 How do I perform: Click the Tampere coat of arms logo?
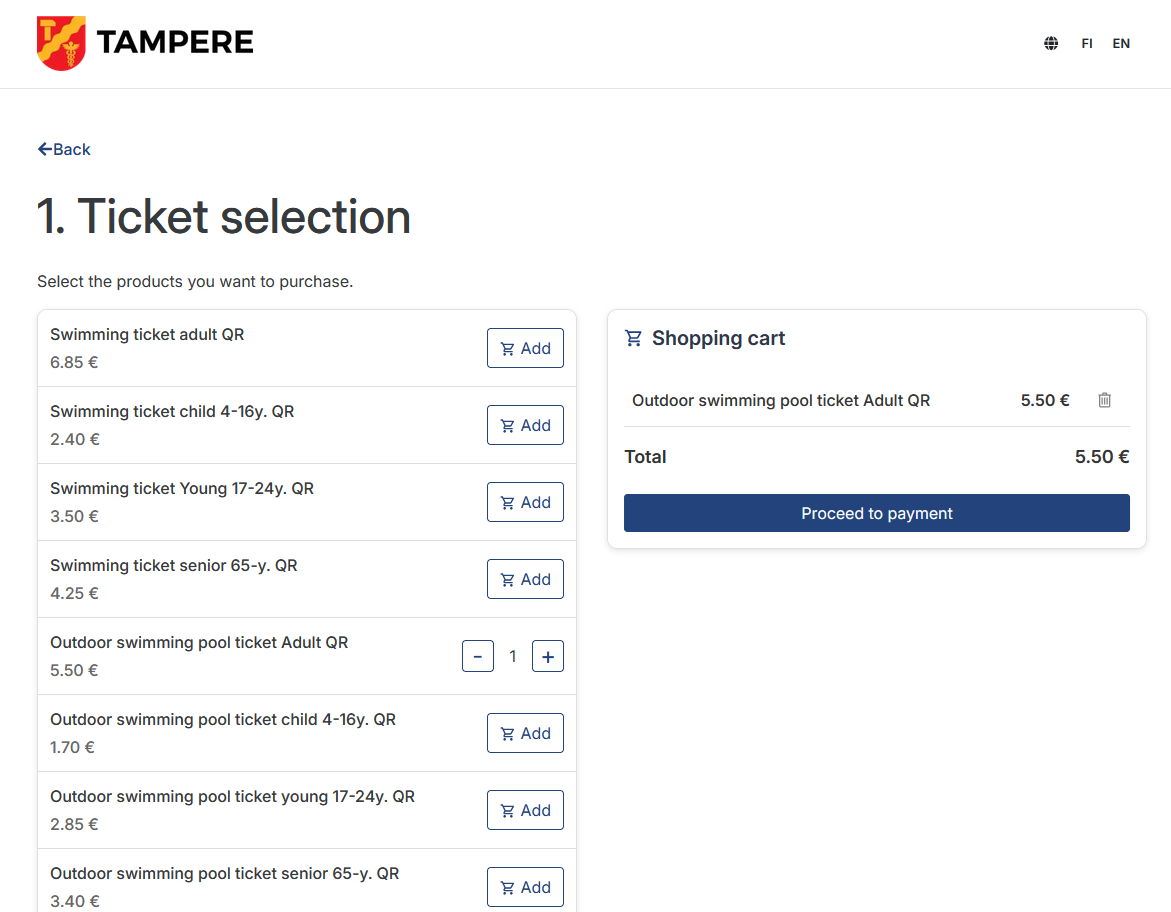(x=61, y=43)
